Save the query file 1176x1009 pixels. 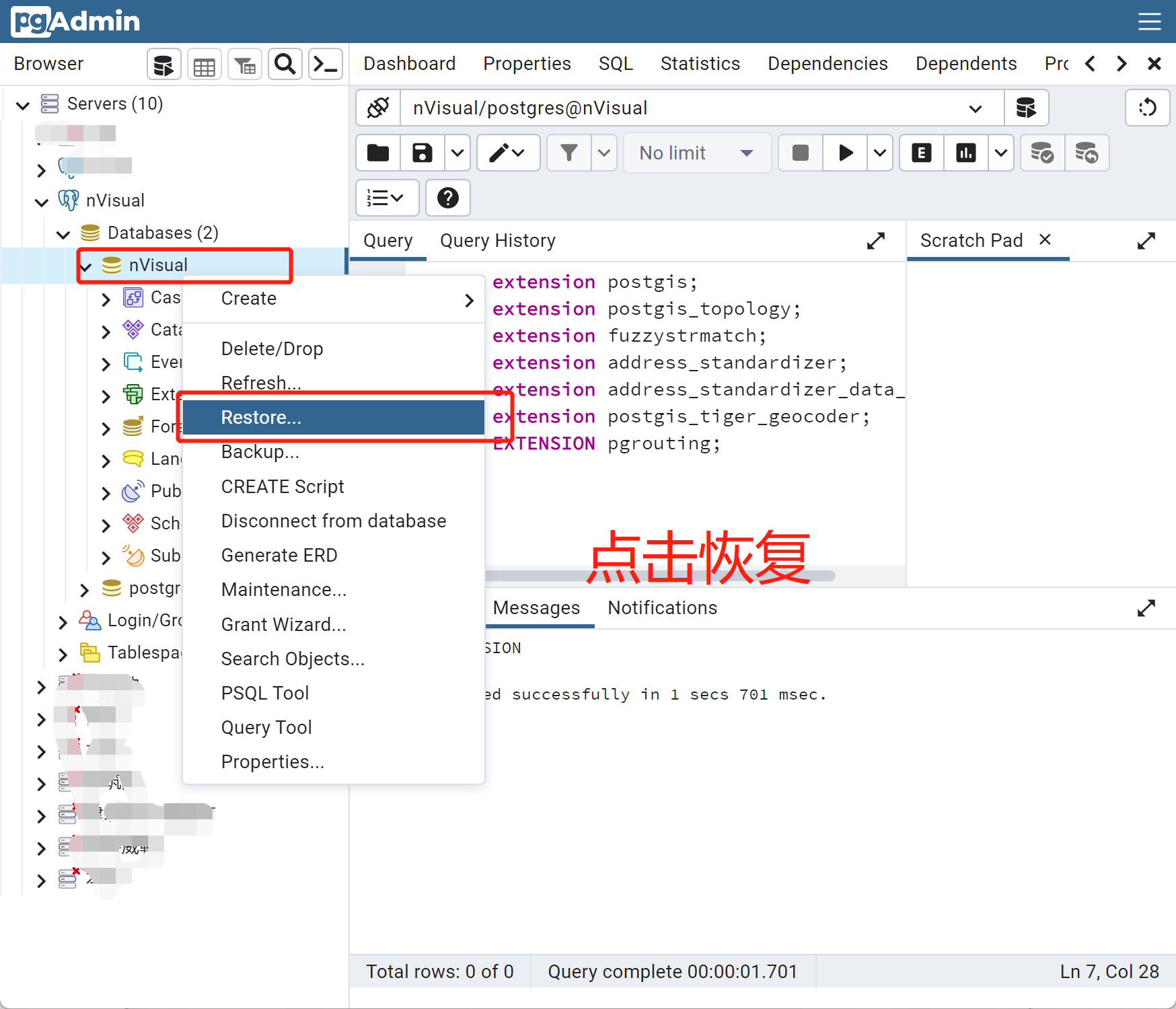tap(422, 153)
